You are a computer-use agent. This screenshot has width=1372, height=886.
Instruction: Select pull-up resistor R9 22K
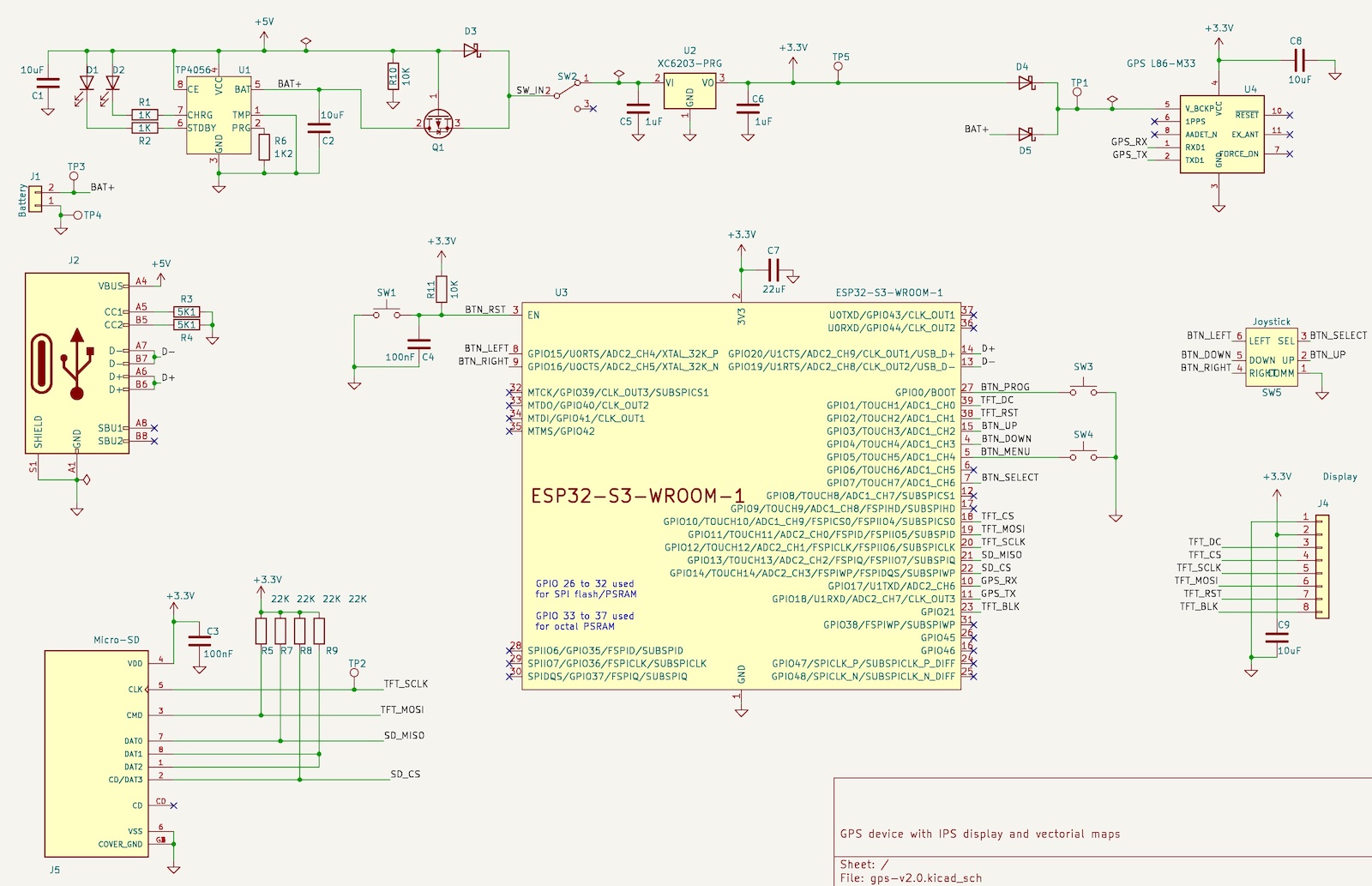click(319, 630)
